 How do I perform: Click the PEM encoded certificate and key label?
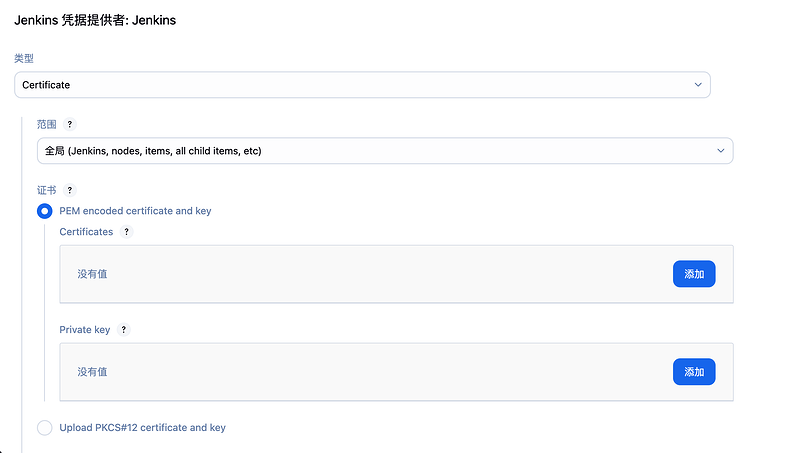tap(135, 211)
